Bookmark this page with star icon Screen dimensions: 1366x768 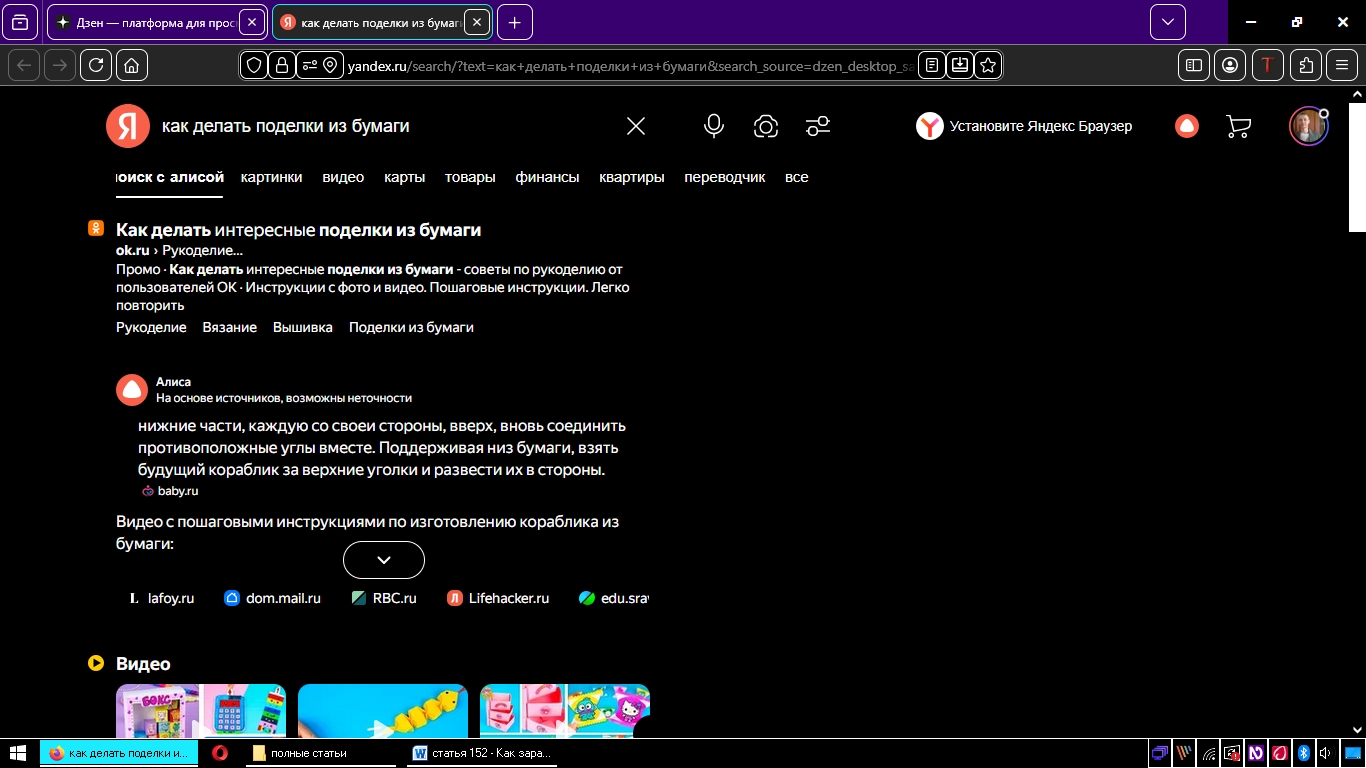[988, 65]
